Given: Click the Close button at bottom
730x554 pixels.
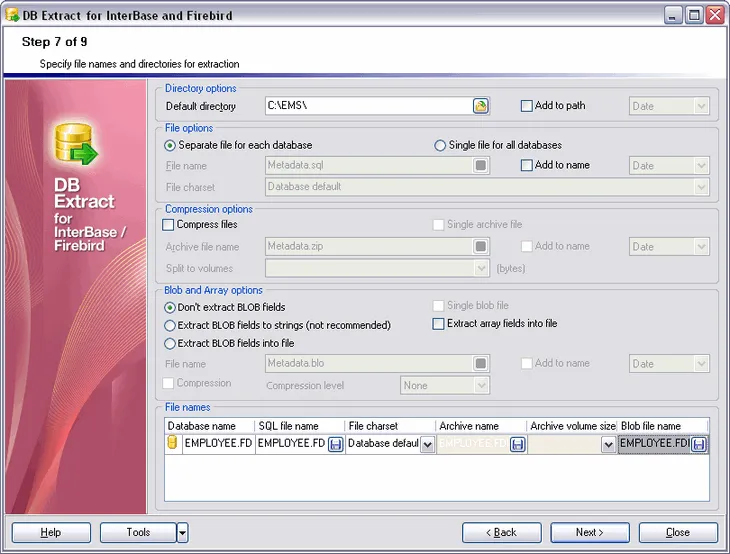Looking at the screenshot, I should pos(678,532).
